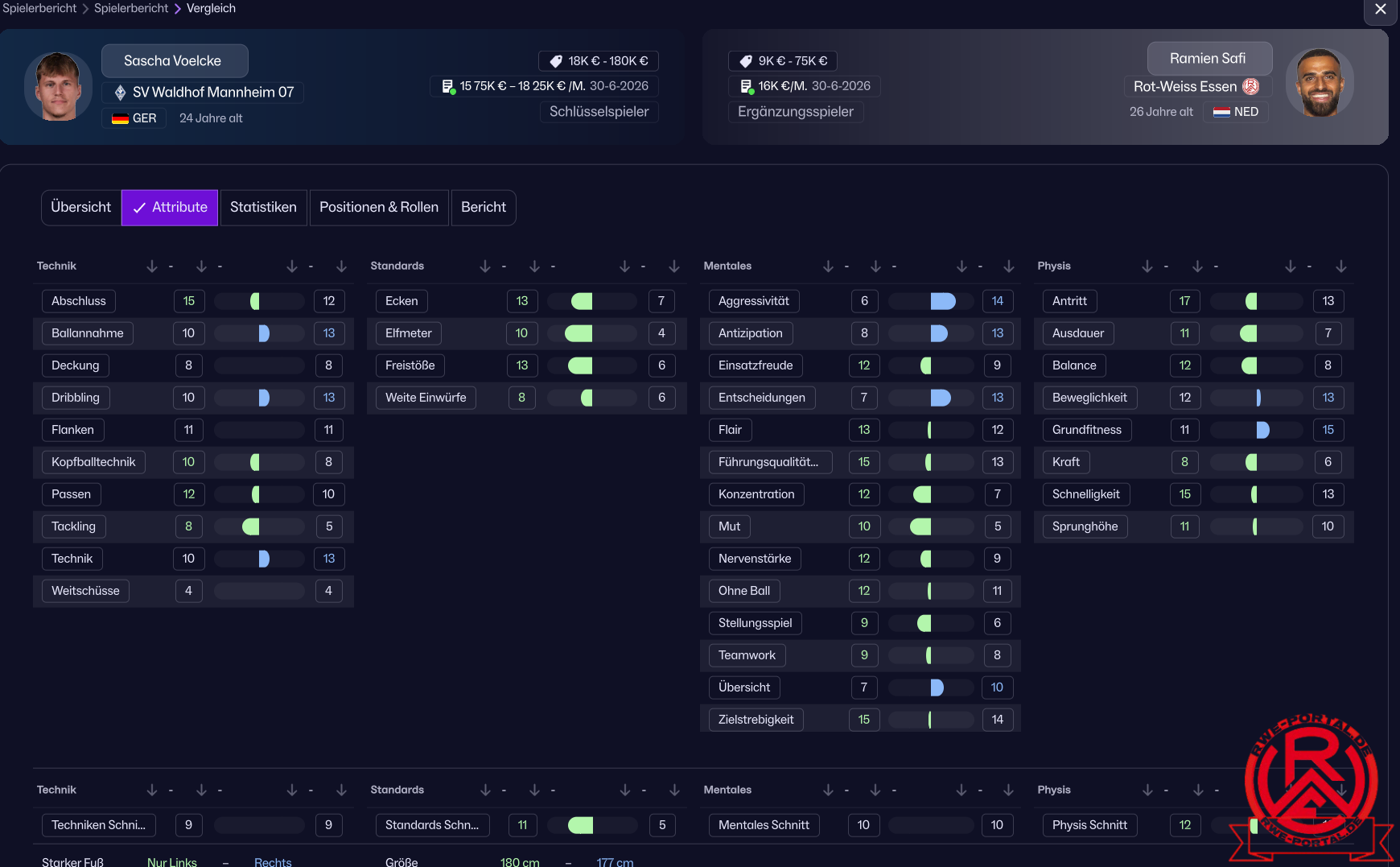This screenshot has width=1400, height=867.
Task: Click the contract icon beside 15.75K € wage
Action: click(448, 86)
